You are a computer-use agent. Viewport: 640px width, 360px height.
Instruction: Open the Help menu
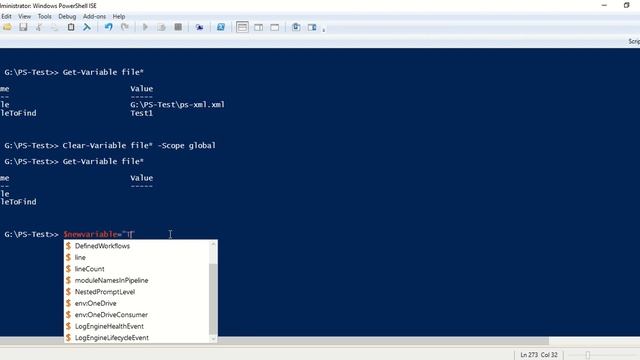pyautogui.click(x=119, y=16)
